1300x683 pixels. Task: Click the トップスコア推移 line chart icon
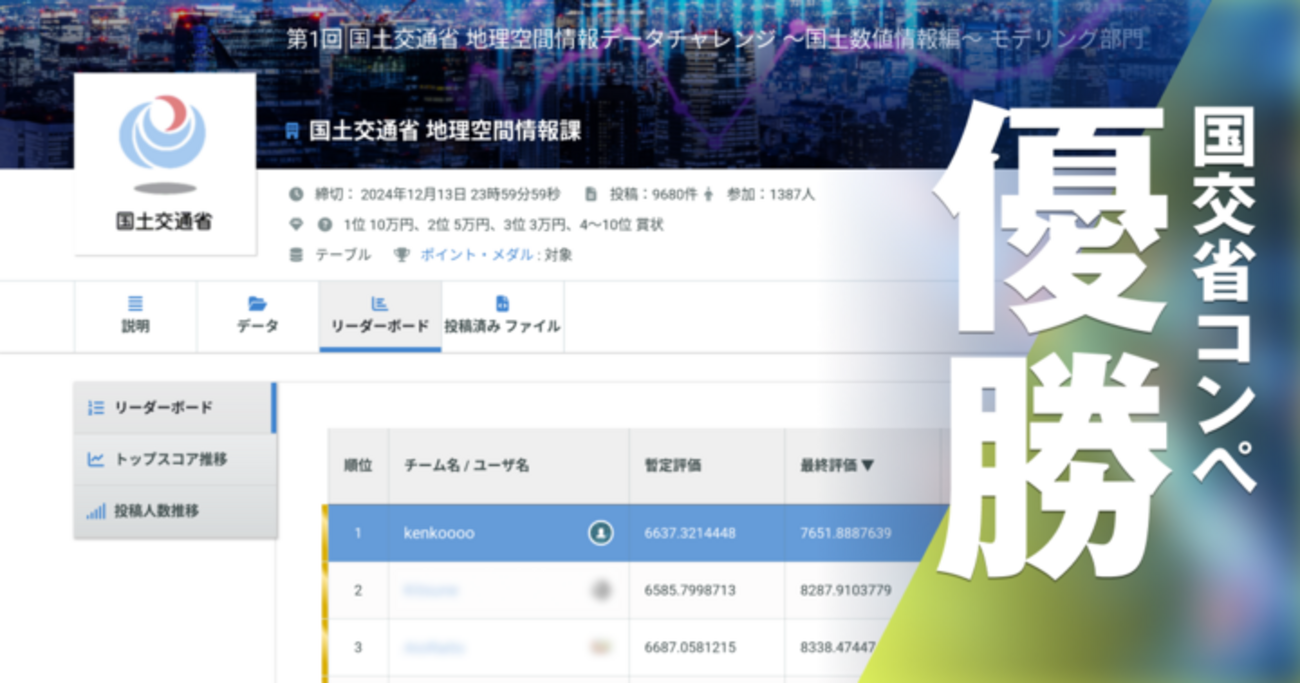(96, 460)
